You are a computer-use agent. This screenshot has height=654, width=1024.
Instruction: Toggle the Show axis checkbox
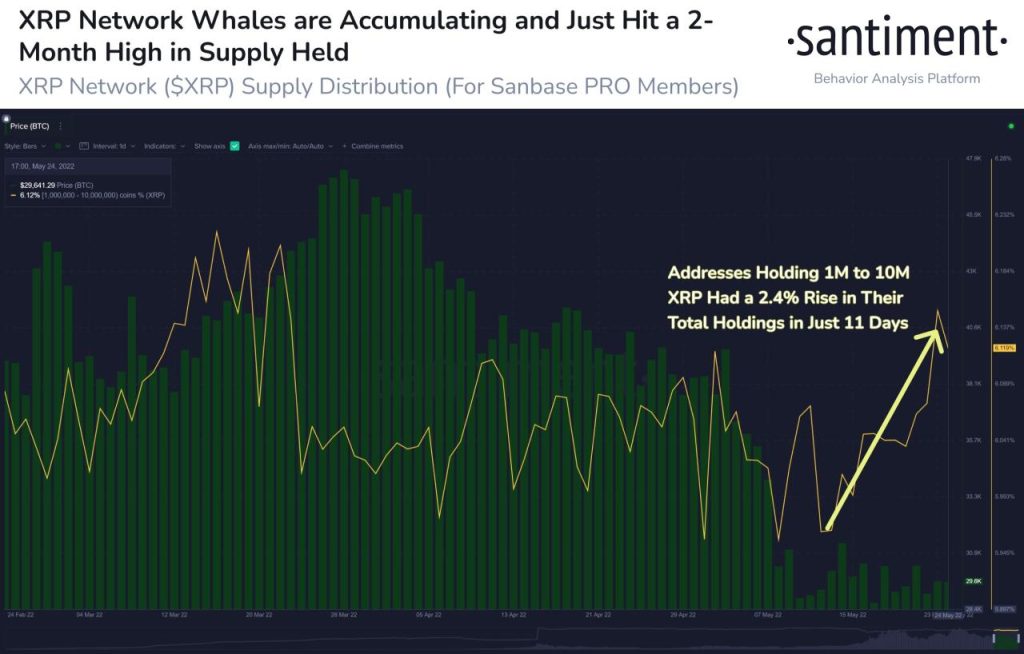(x=235, y=146)
